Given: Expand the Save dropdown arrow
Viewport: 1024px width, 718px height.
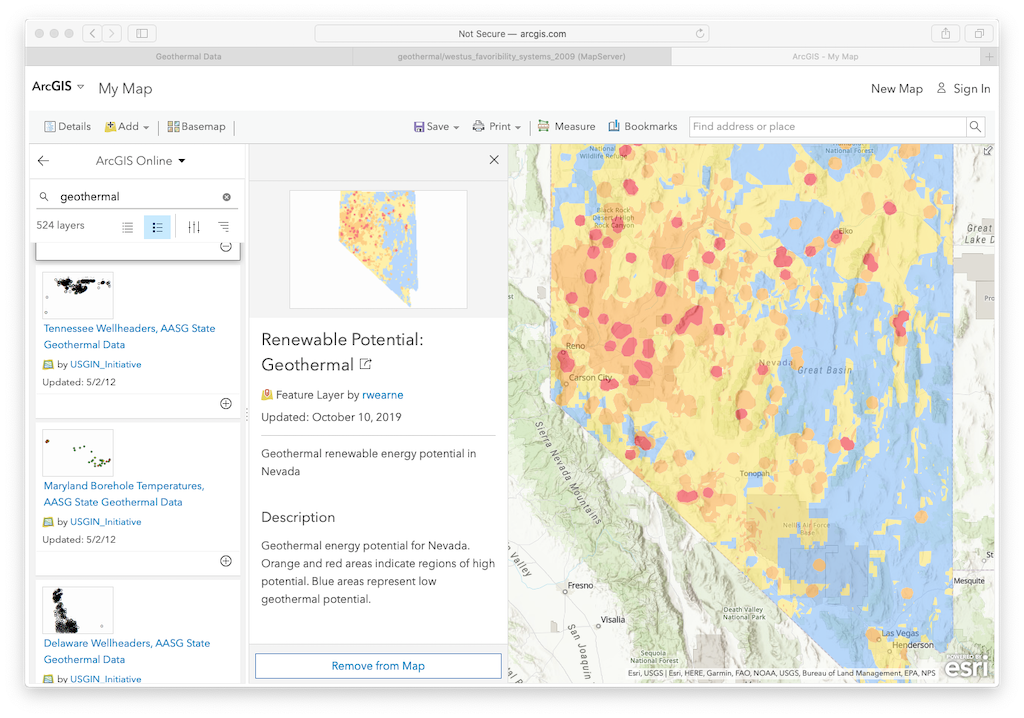Looking at the screenshot, I should [455, 126].
